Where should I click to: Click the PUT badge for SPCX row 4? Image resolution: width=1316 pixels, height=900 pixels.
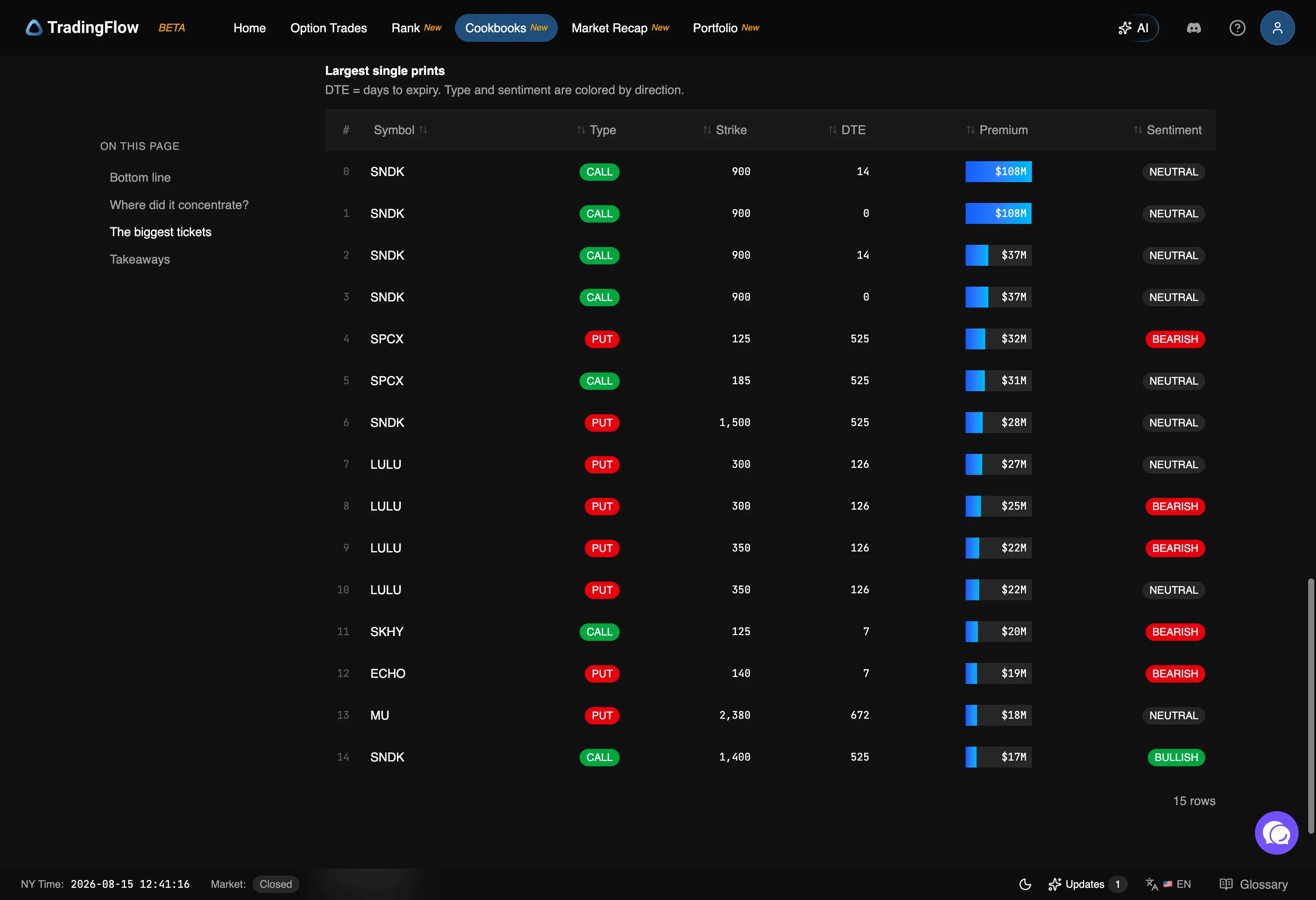[x=602, y=339]
